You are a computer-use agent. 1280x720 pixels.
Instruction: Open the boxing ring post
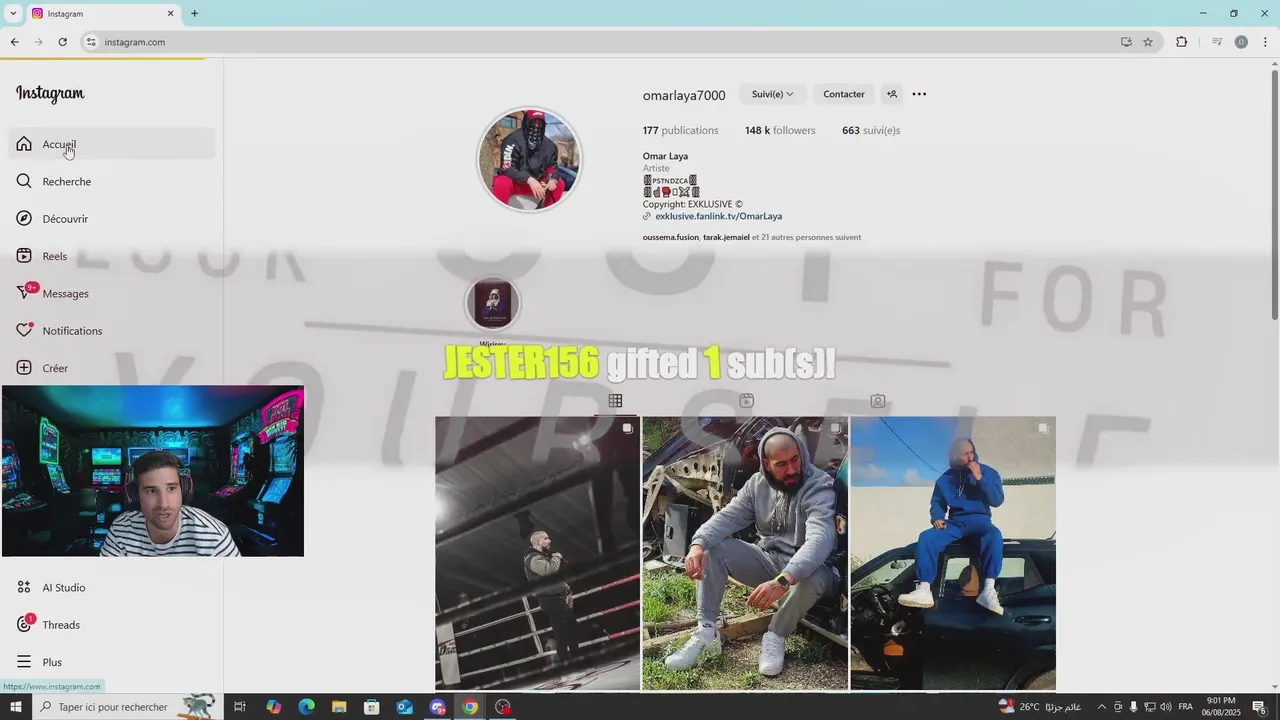pyautogui.click(x=537, y=553)
